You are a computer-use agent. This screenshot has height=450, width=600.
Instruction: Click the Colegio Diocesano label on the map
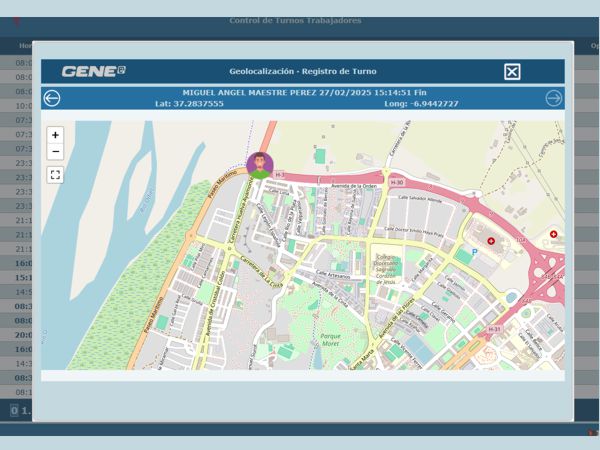click(x=388, y=262)
